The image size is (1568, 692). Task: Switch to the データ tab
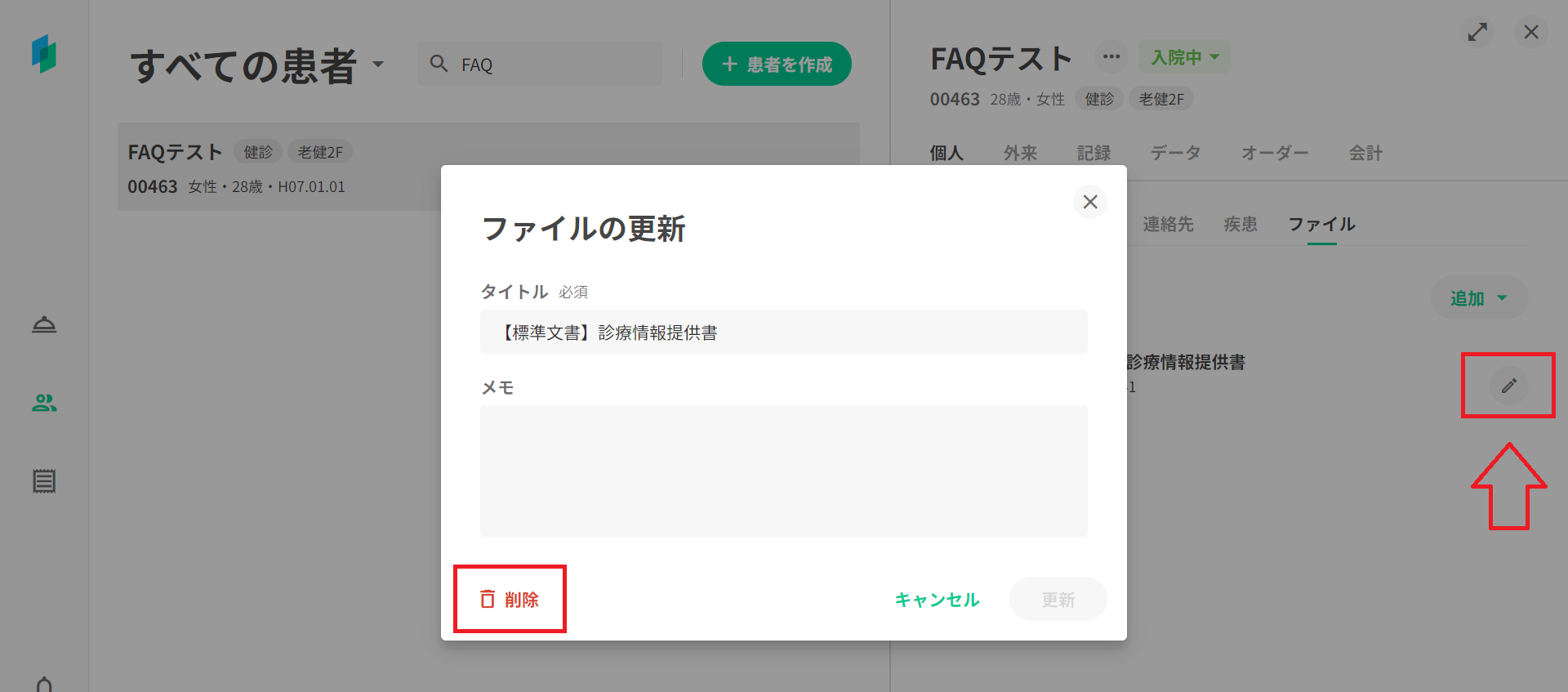[1175, 153]
